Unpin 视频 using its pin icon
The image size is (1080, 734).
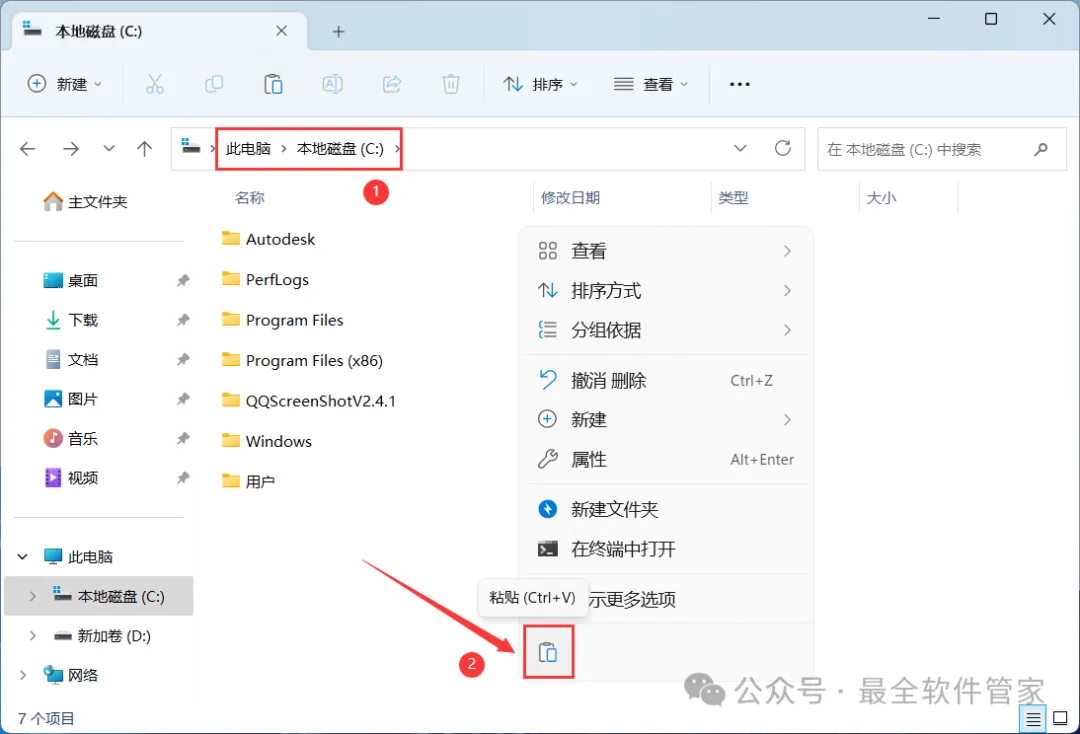183,478
